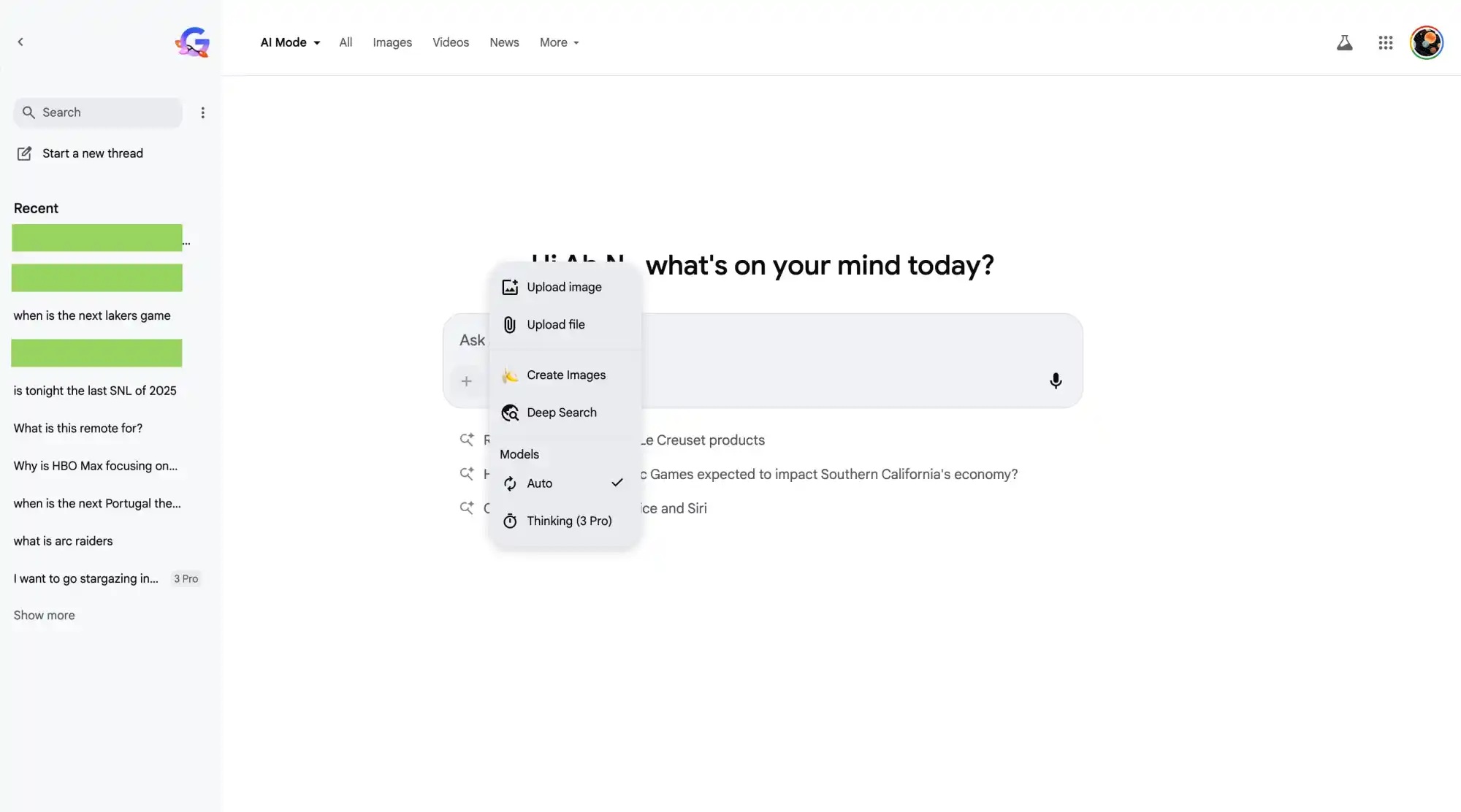Choose Create Images
Image resolution: width=1461 pixels, height=812 pixels.
click(565, 375)
